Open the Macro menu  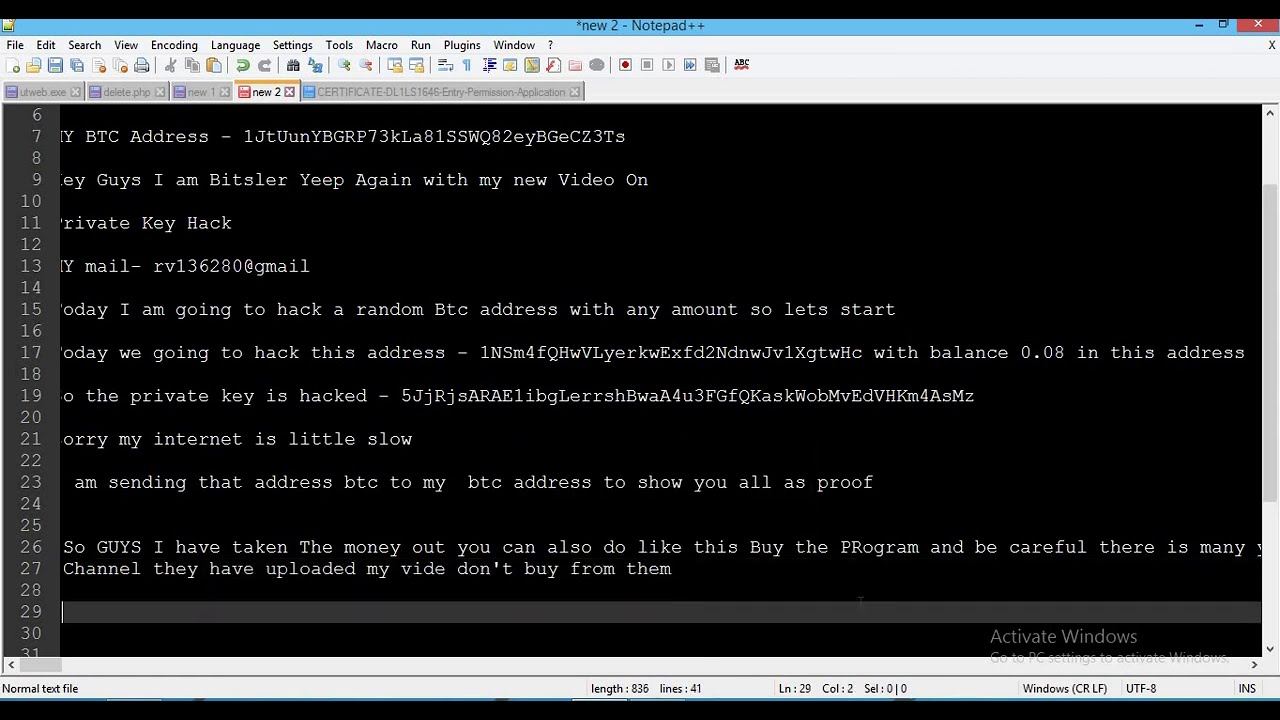[x=381, y=45]
